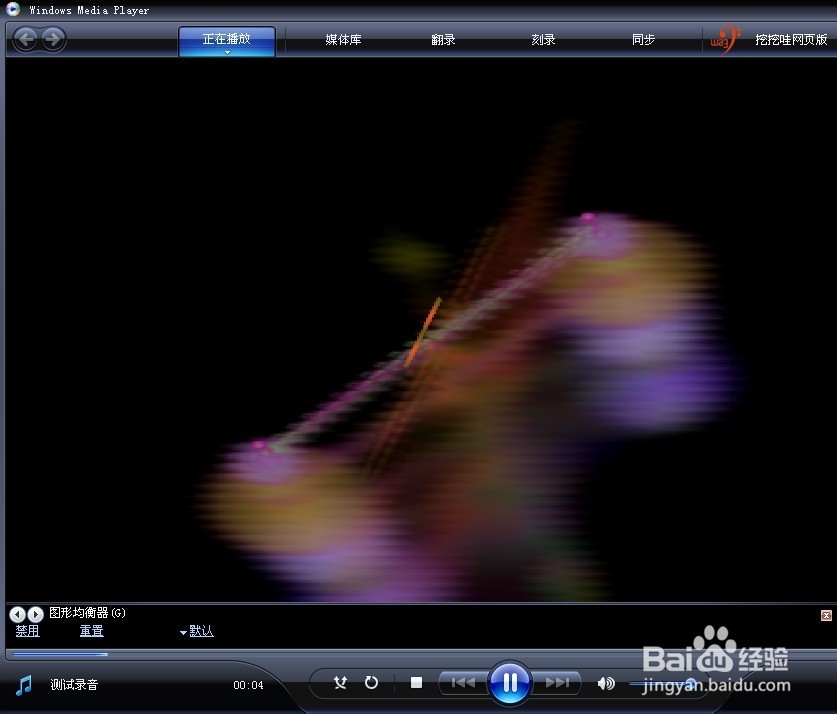
Task: Click the visualization display area
Action: 421,330
